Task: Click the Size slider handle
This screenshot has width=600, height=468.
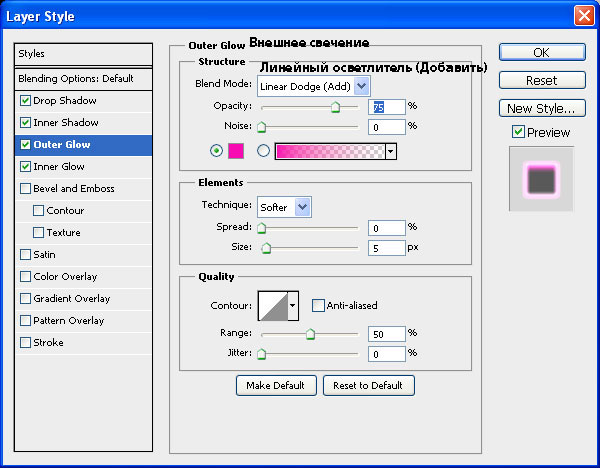Action: [x=266, y=248]
